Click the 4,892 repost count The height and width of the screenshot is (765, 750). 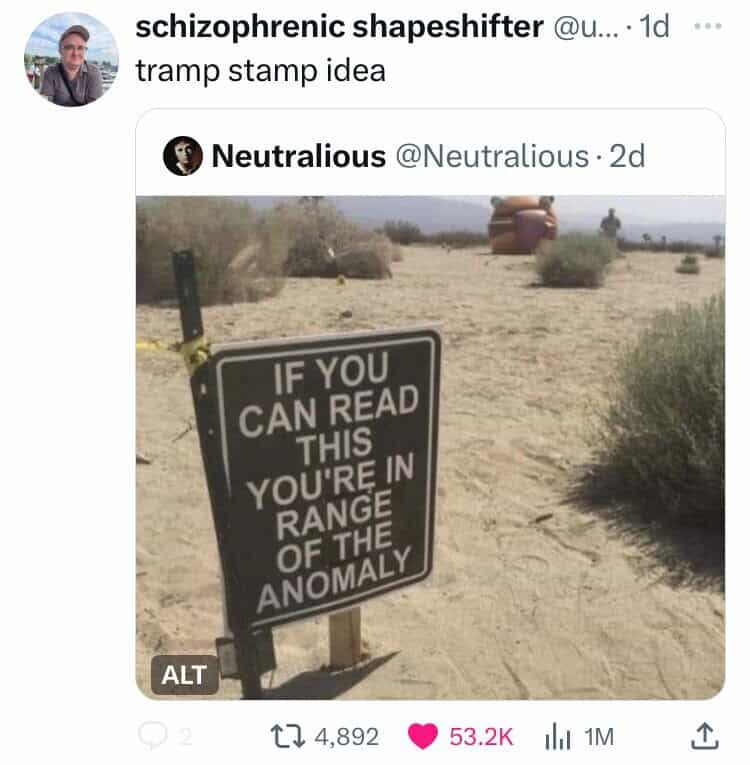(x=347, y=737)
